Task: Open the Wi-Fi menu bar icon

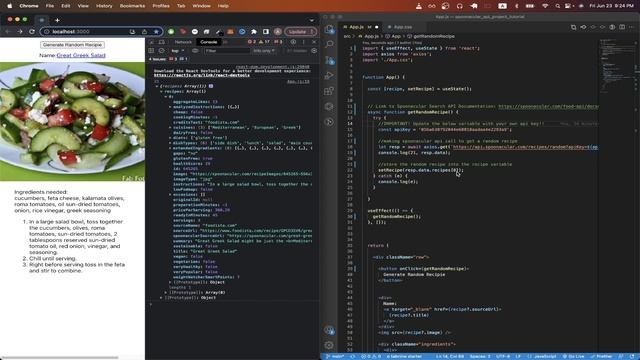Action: (545, 6)
